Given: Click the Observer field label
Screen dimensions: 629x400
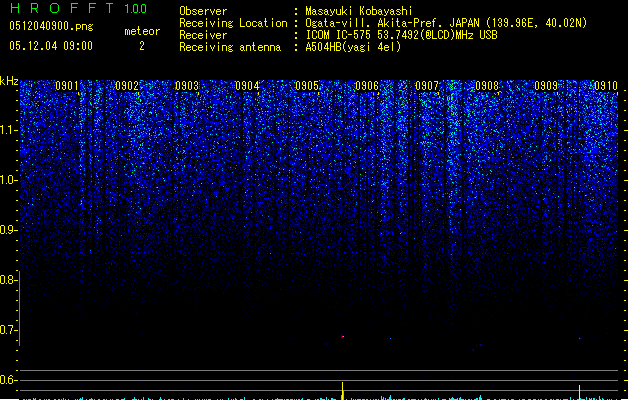Looking at the screenshot, I should tap(203, 11).
